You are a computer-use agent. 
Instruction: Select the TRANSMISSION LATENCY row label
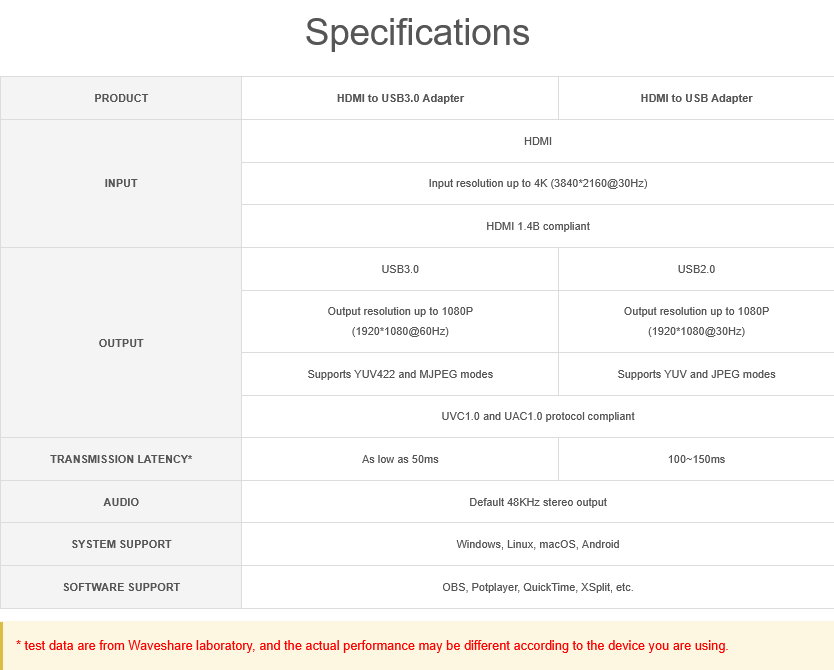coord(121,459)
